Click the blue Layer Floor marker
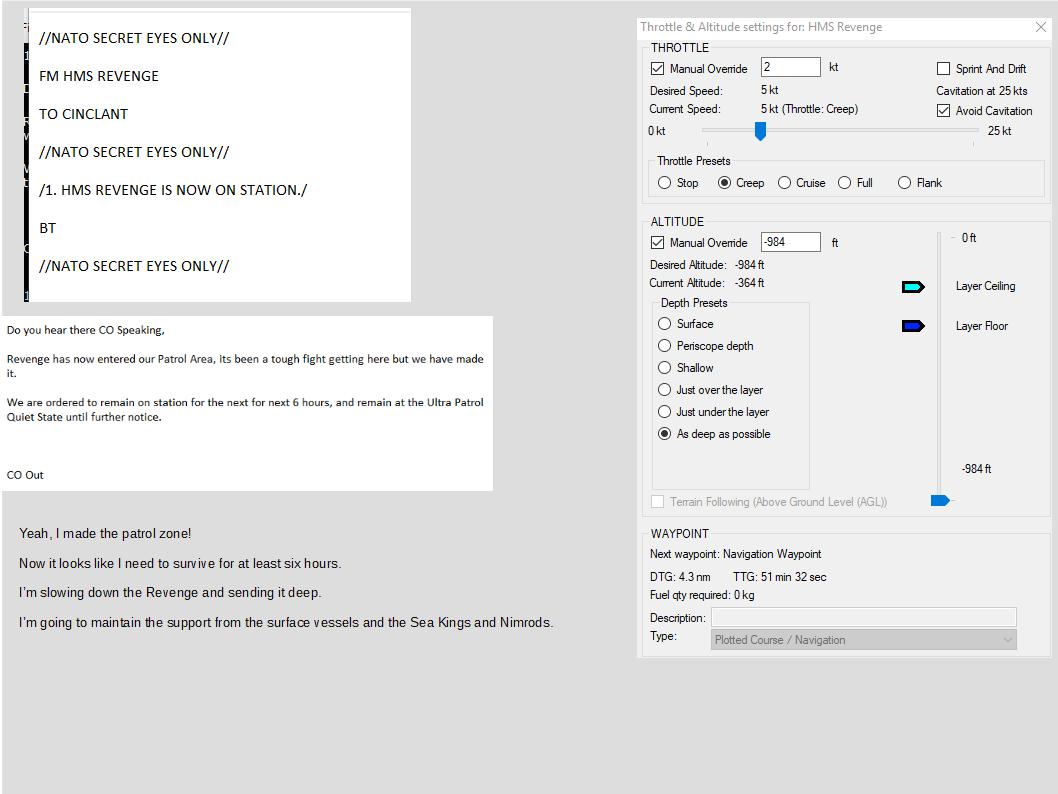Image resolution: width=1058 pixels, height=794 pixels. point(913,327)
